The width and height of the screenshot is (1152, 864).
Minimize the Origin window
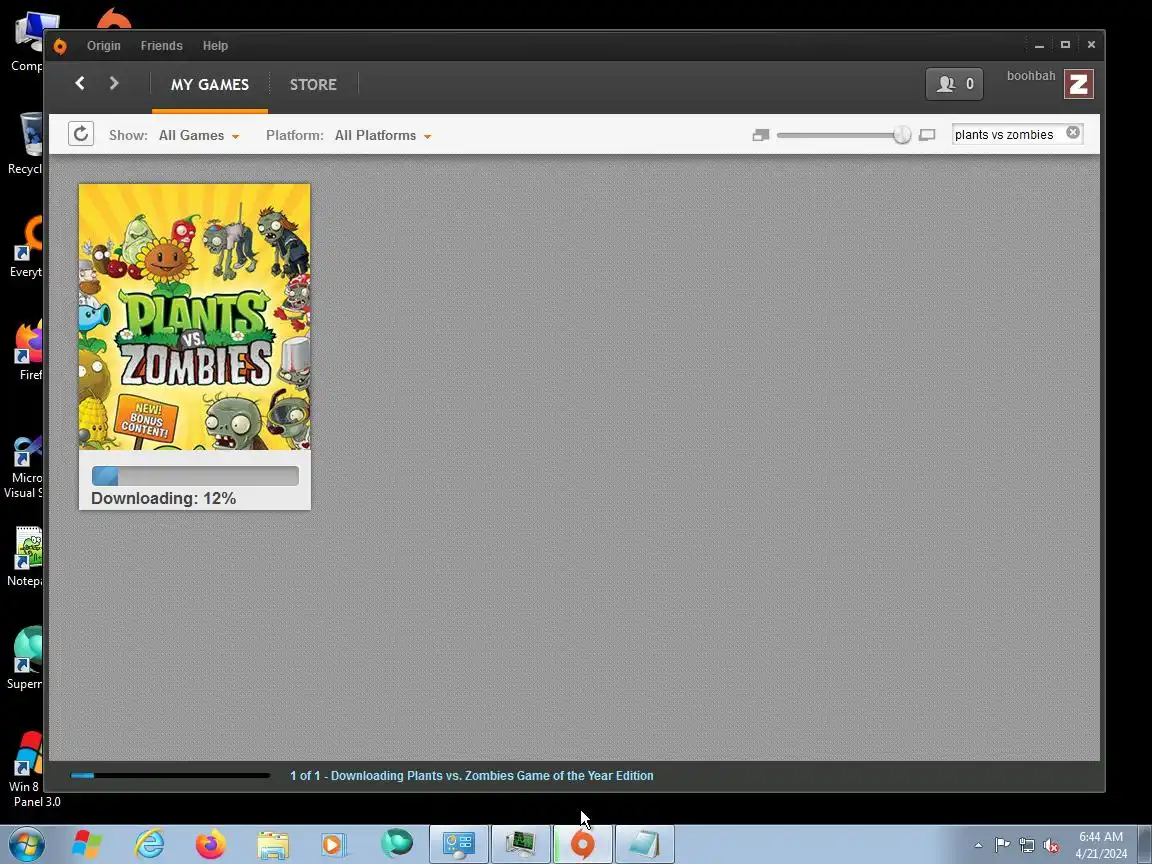tap(1039, 46)
